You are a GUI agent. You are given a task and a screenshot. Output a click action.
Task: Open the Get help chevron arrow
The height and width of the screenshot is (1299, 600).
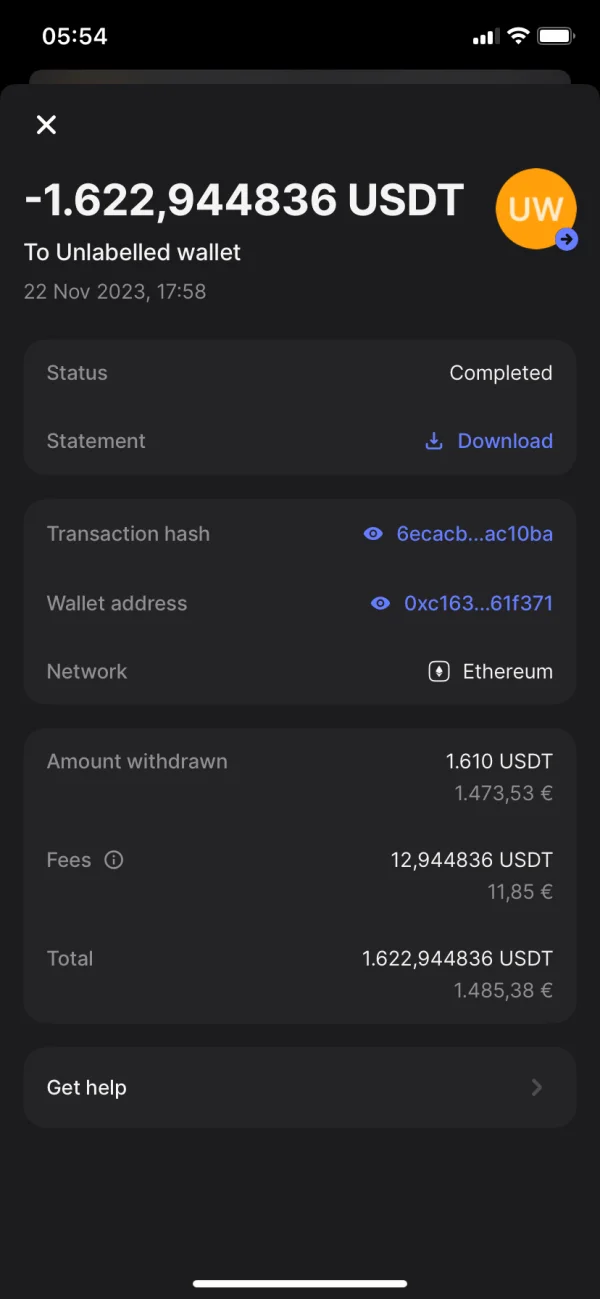(537, 1087)
